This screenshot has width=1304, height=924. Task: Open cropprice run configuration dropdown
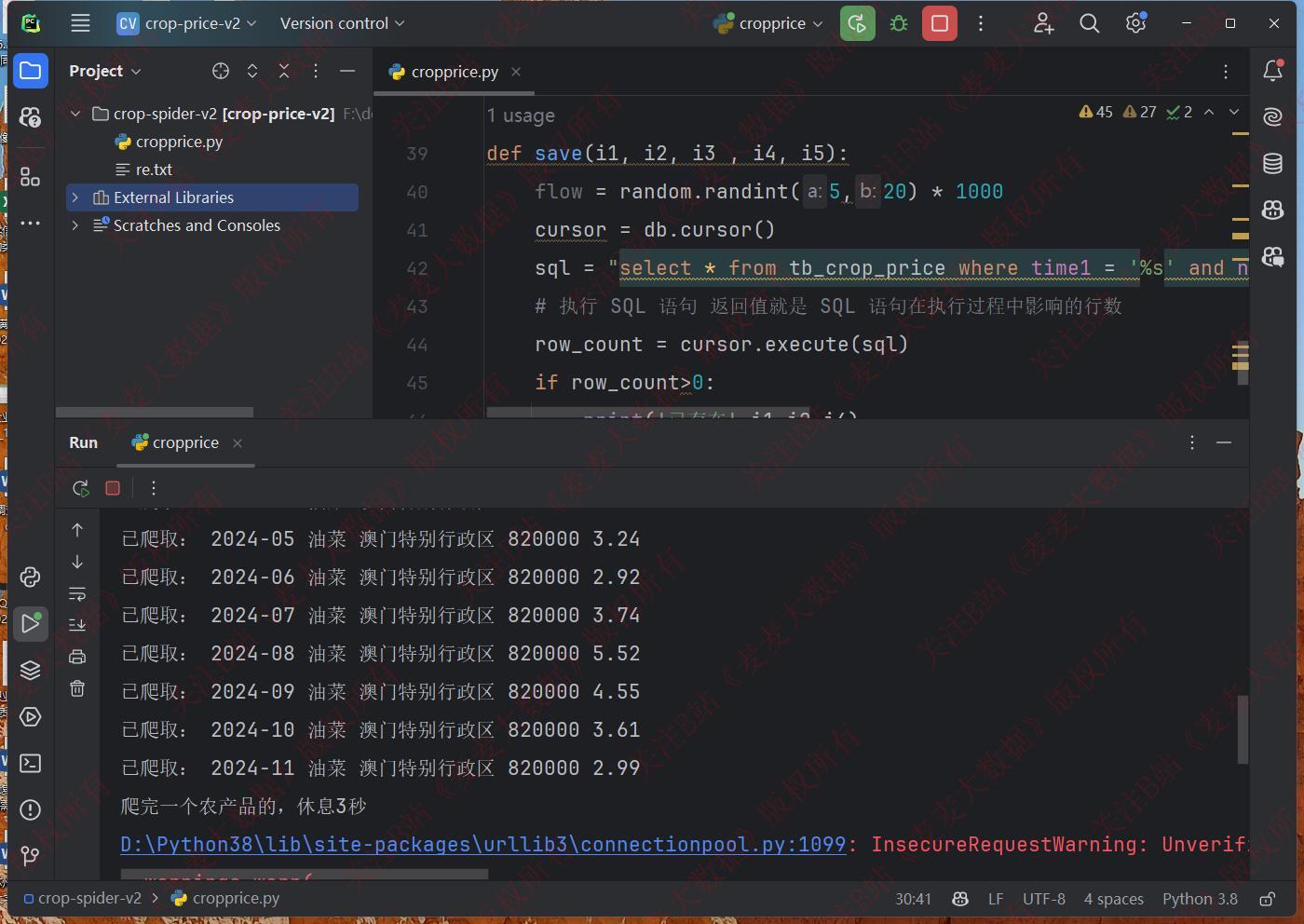click(x=768, y=23)
